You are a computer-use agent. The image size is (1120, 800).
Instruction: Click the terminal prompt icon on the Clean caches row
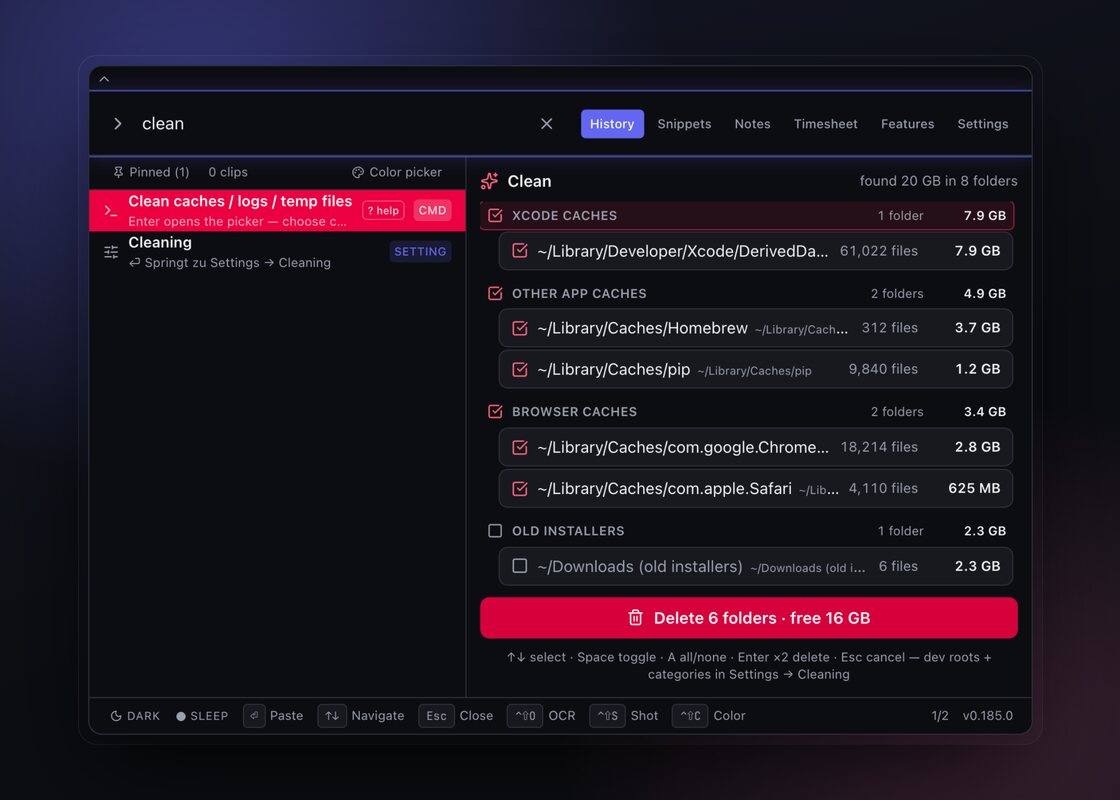tap(111, 211)
